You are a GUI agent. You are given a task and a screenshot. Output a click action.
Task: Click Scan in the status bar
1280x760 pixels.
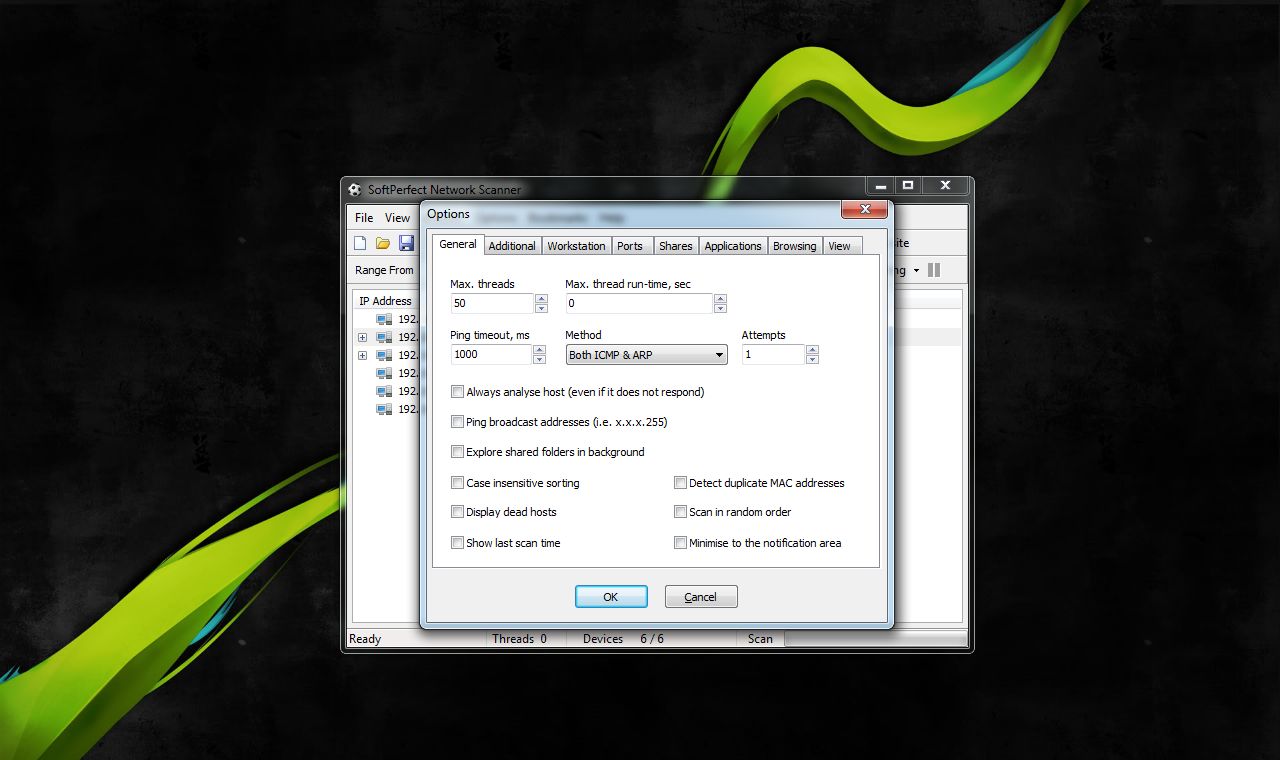tap(760, 639)
